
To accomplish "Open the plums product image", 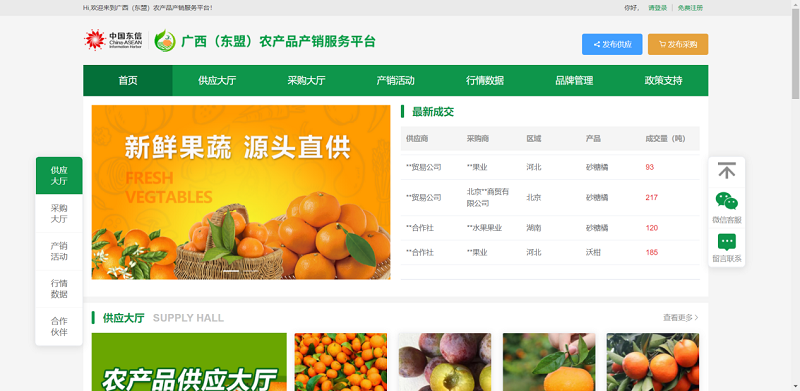I will click(x=444, y=362).
